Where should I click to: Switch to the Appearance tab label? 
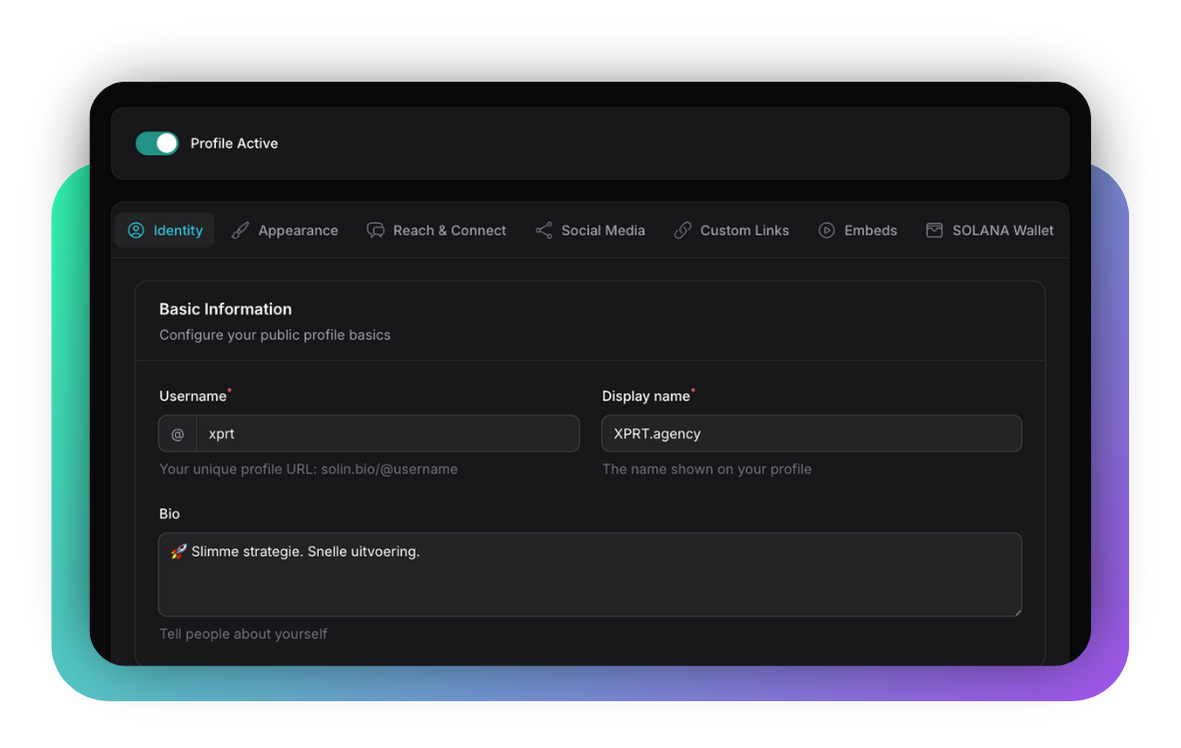[x=298, y=230]
